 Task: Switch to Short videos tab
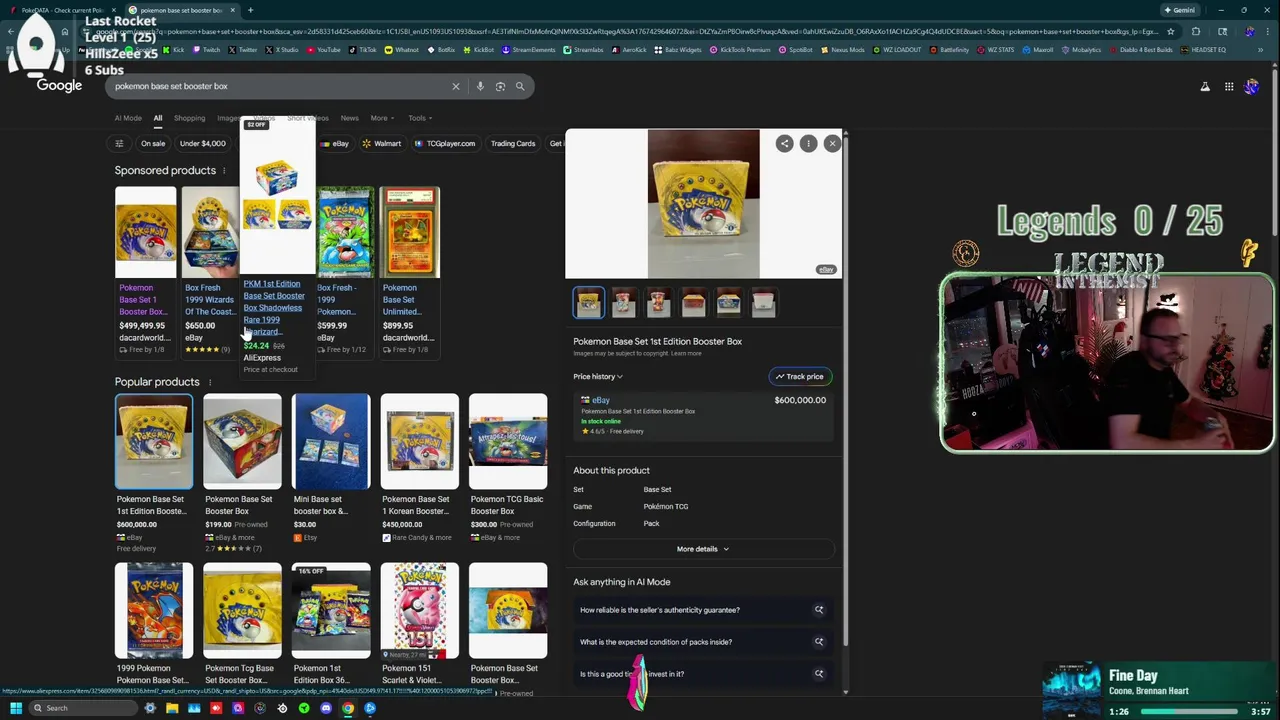click(308, 118)
